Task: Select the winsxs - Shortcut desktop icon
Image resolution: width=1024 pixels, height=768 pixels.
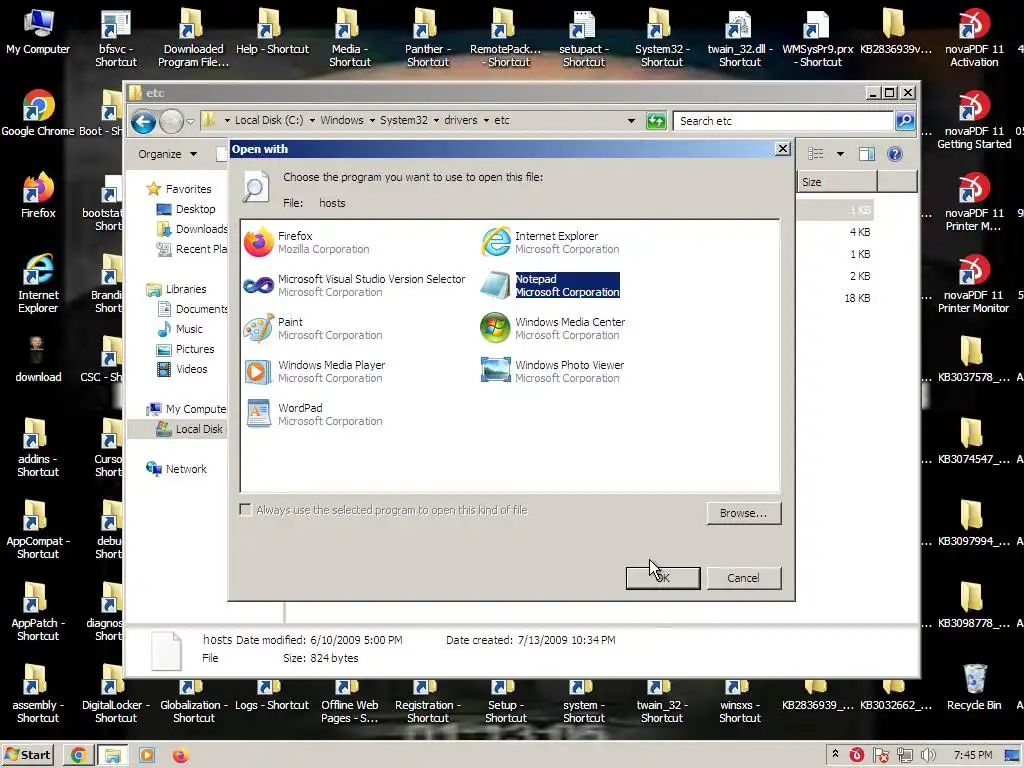Action: pyautogui.click(x=740, y=702)
